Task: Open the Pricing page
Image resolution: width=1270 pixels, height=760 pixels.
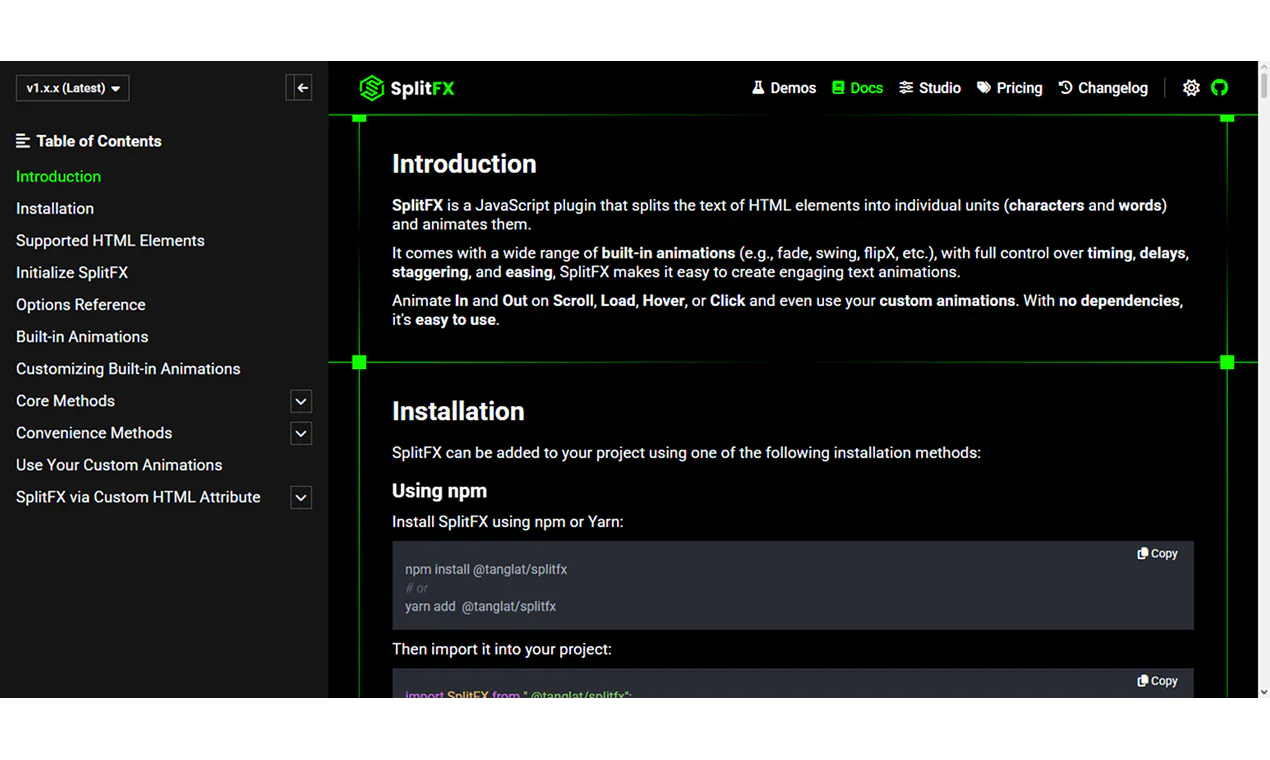Action: click(x=1010, y=88)
